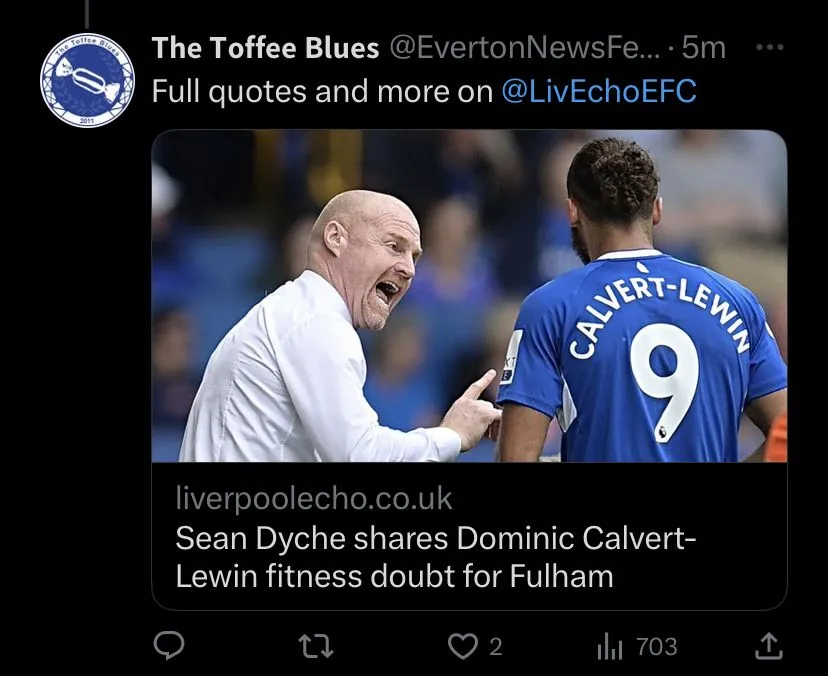Click the display name The Toffee Blues
The image size is (828, 676).
pyautogui.click(x=266, y=47)
